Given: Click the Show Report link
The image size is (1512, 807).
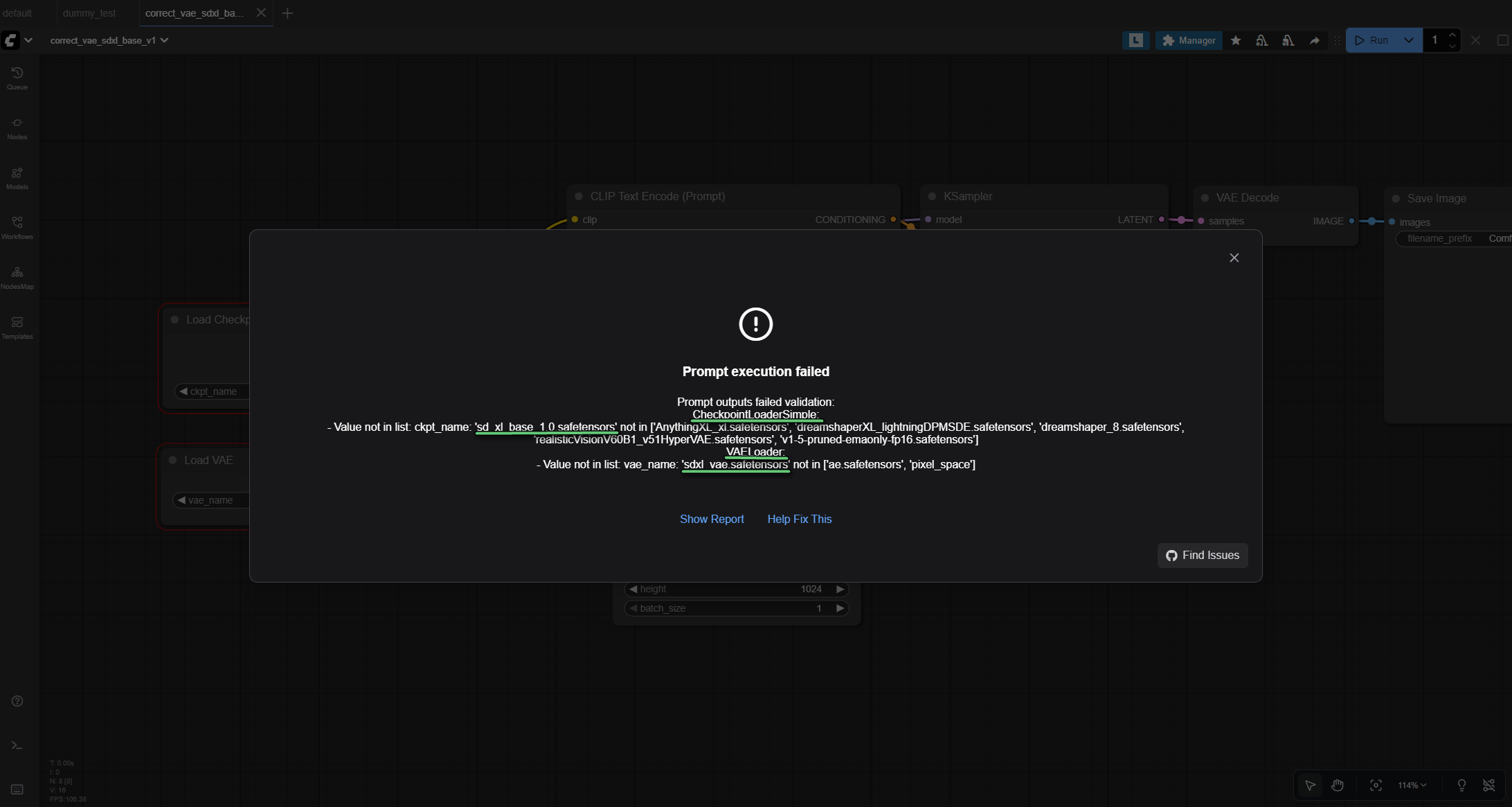Looking at the screenshot, I should point(712,519).
